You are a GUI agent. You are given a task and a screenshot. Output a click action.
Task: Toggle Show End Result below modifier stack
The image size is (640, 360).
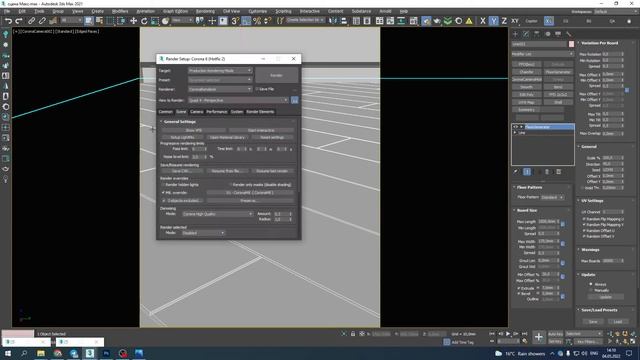[x=527, y=172]
